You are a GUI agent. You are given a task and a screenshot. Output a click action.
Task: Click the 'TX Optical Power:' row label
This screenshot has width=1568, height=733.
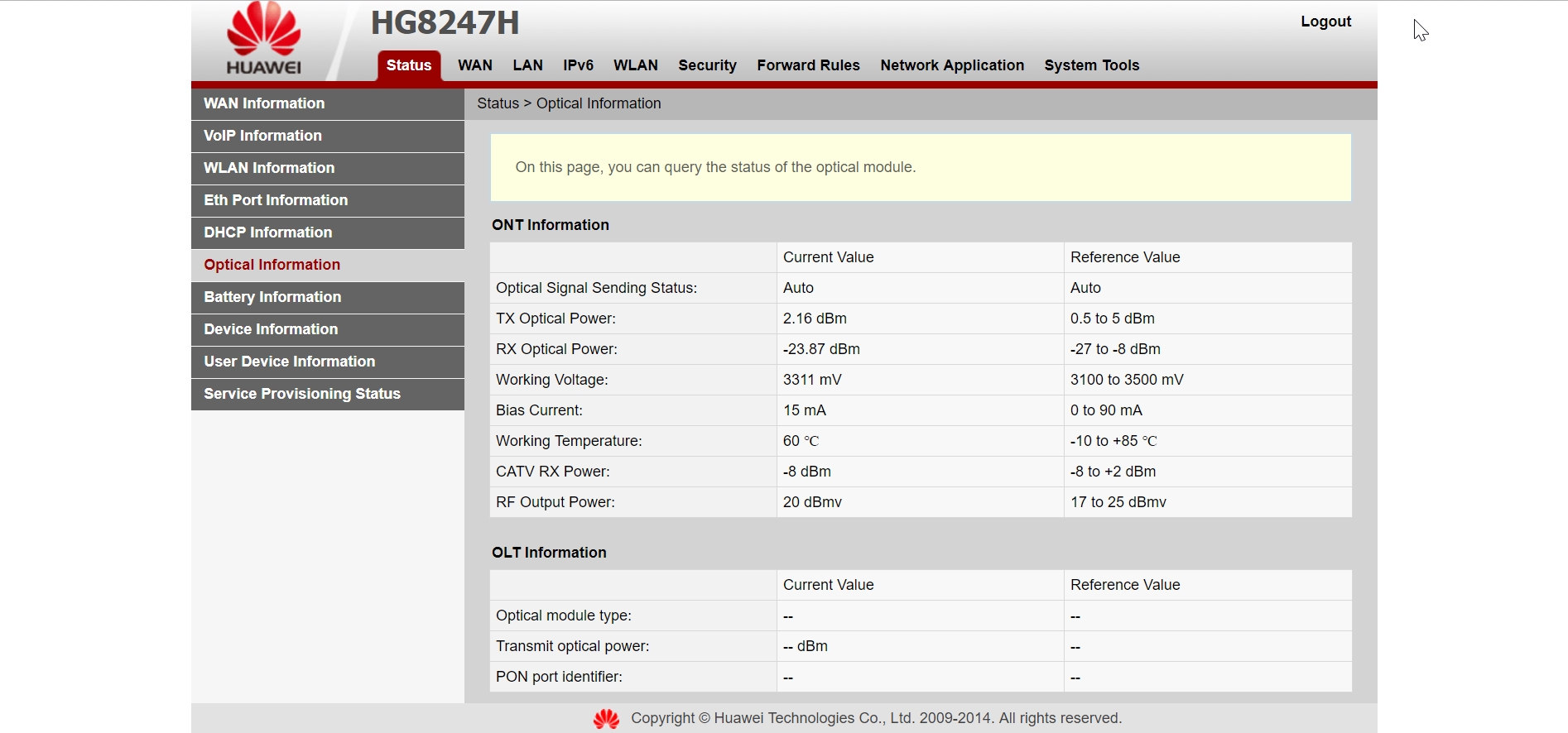(x=556, y=319)
